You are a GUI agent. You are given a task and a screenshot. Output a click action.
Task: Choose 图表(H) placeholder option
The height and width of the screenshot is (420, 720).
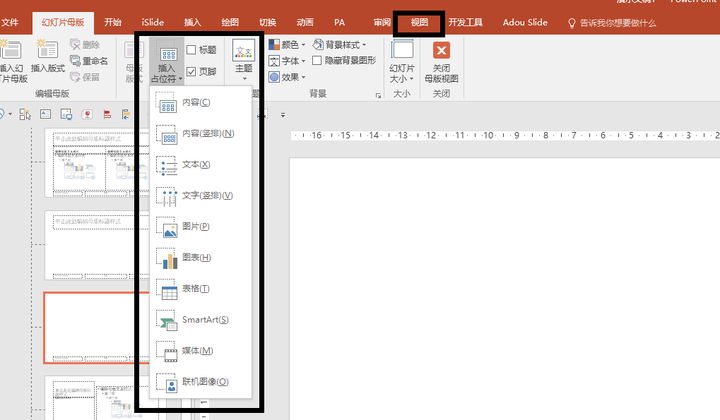click(x=201, y=258)
